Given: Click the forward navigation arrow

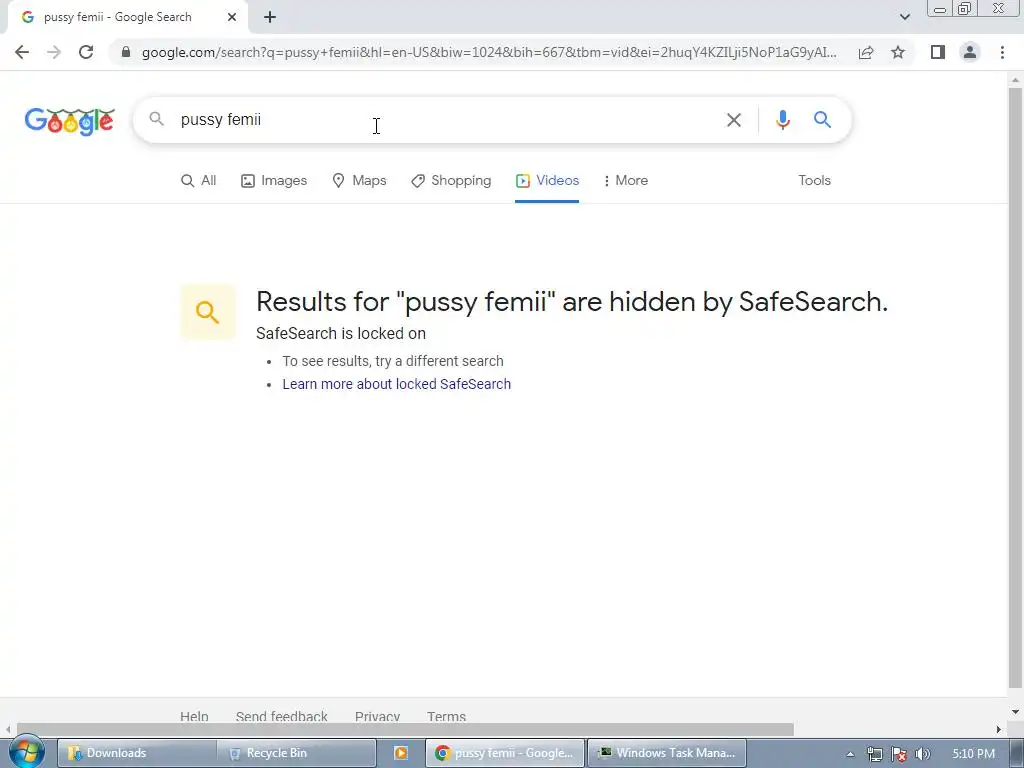Looking at the screenshot, I should (x=54, y=52).
